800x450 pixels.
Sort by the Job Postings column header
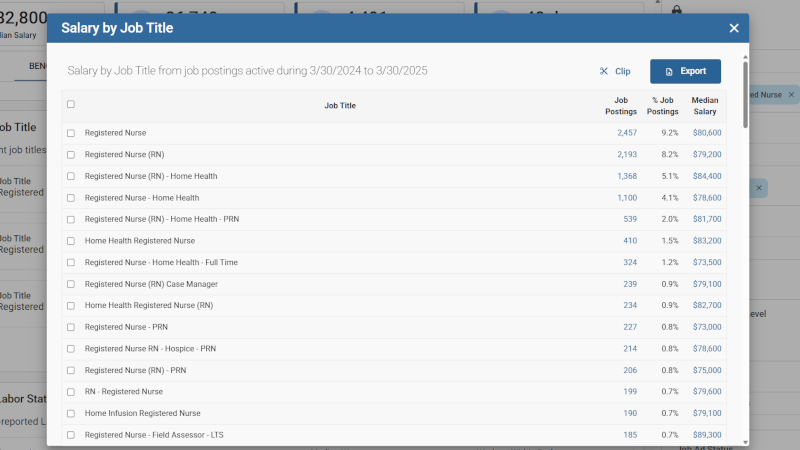(621, 106)
